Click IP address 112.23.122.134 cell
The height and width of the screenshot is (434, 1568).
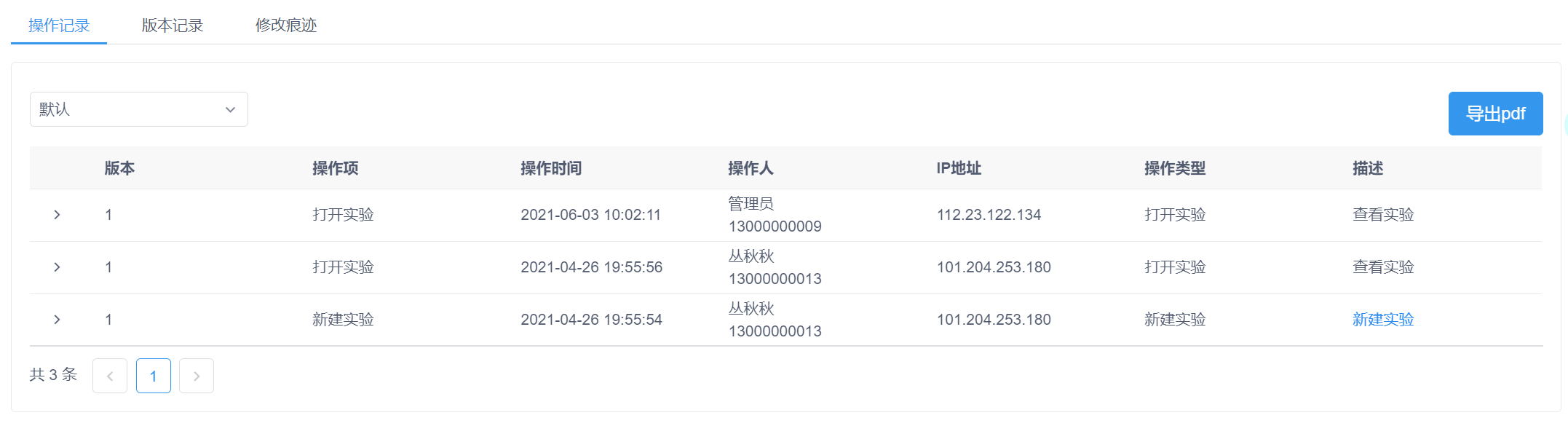tap(989, 215)
